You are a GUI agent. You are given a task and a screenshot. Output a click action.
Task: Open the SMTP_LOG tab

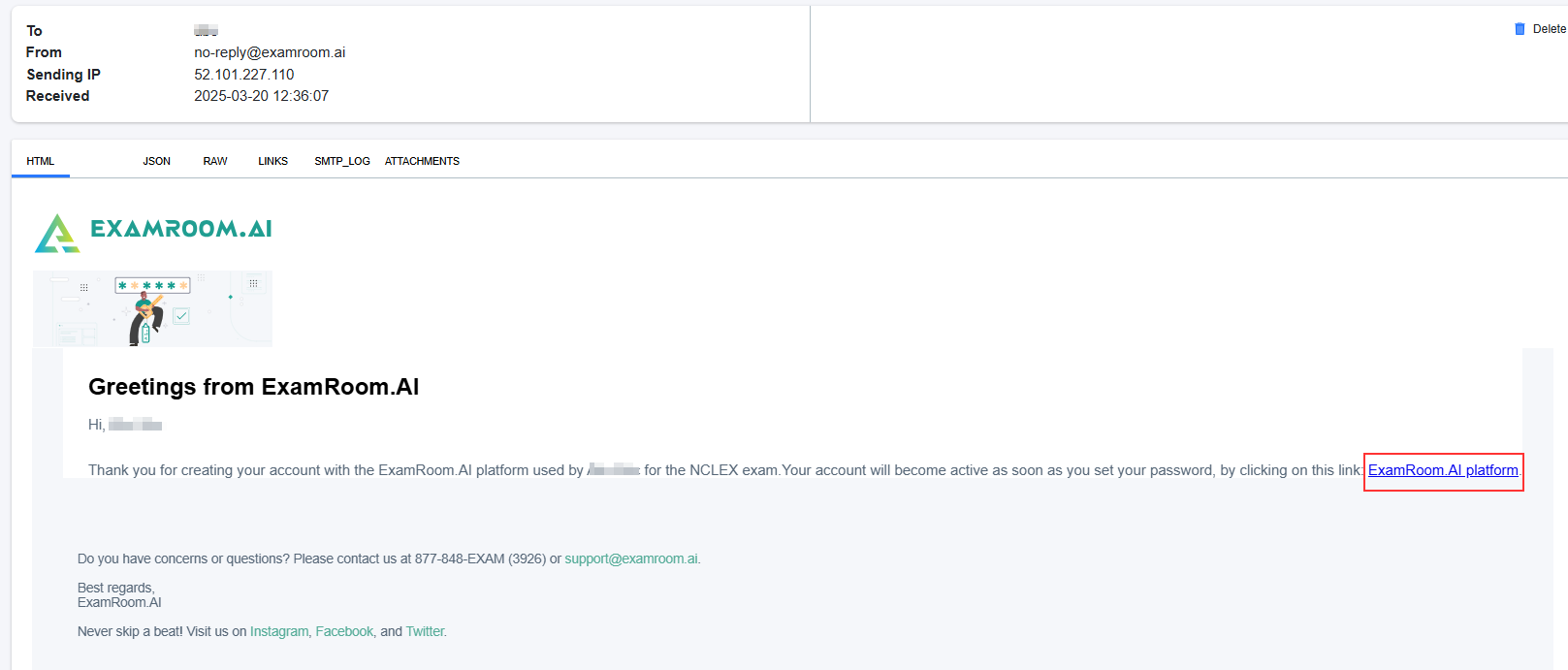point(342,161)
